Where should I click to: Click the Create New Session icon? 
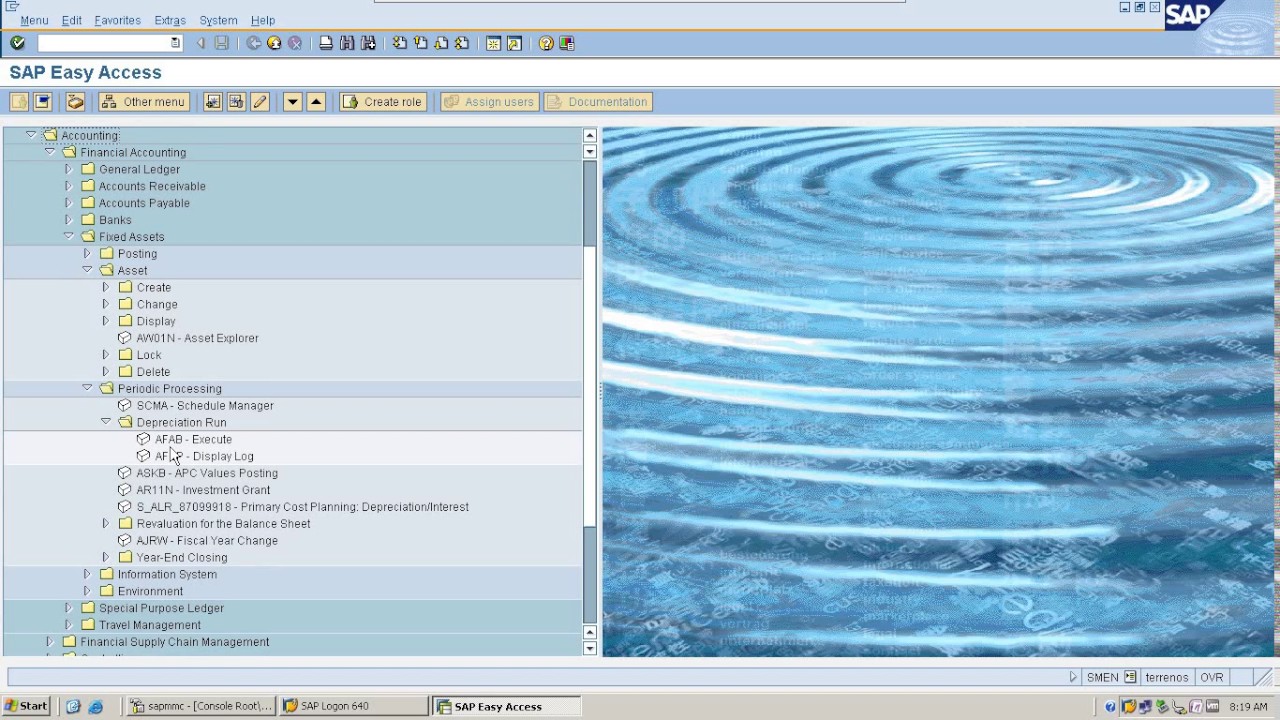[493, 43]
